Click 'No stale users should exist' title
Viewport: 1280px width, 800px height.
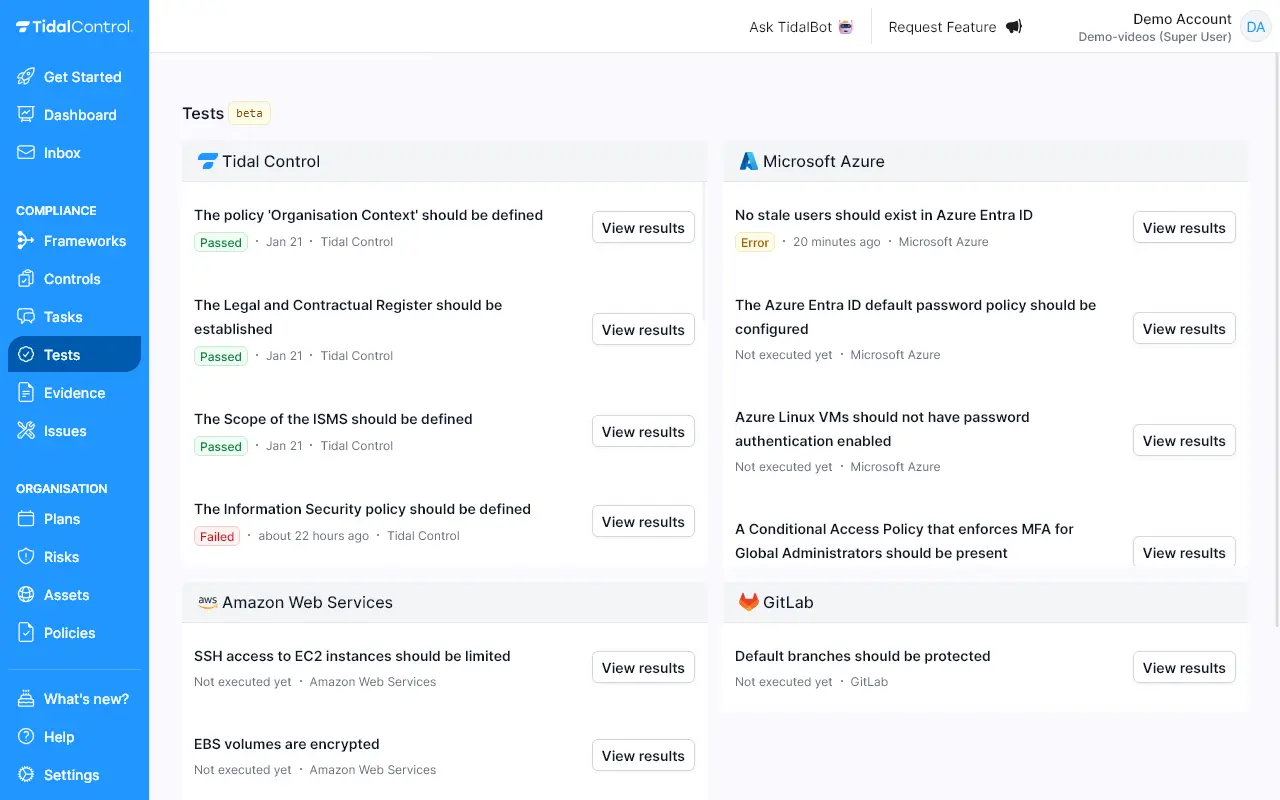point(884,215)
